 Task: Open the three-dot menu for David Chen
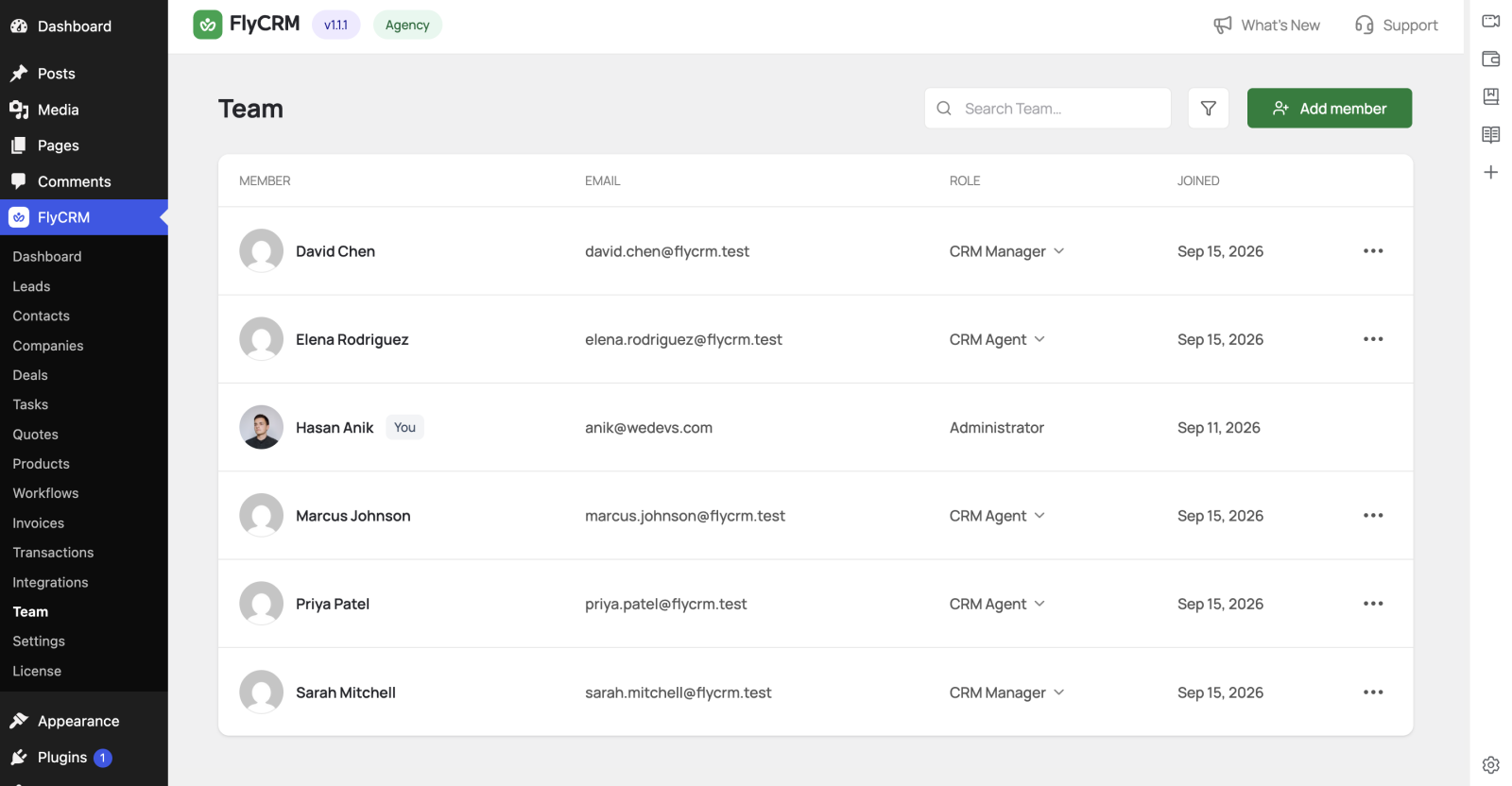point(1373,251)
